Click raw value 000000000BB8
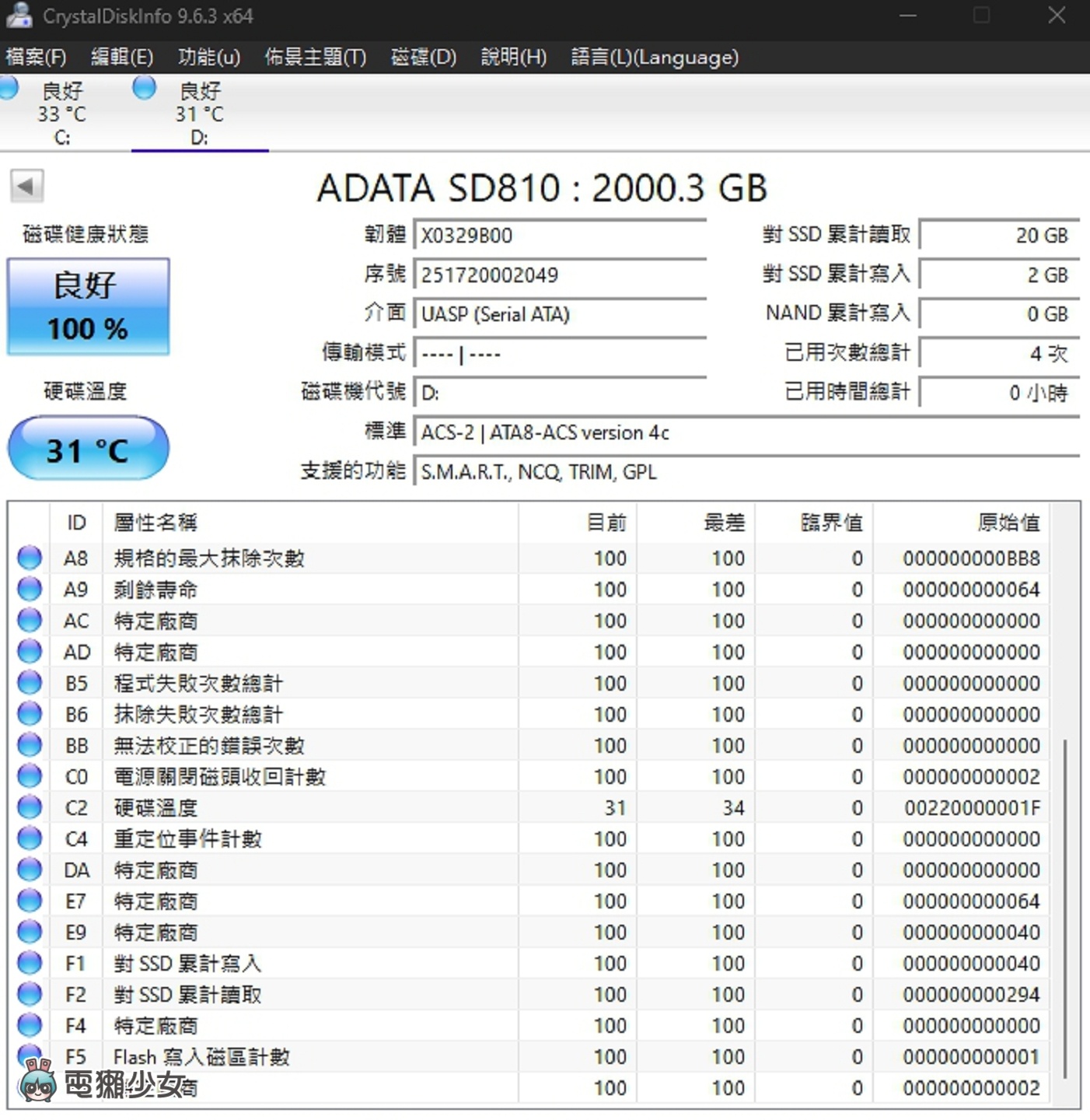The width and height of the screenshot is (1090, 1120). [x=972, y=558]
